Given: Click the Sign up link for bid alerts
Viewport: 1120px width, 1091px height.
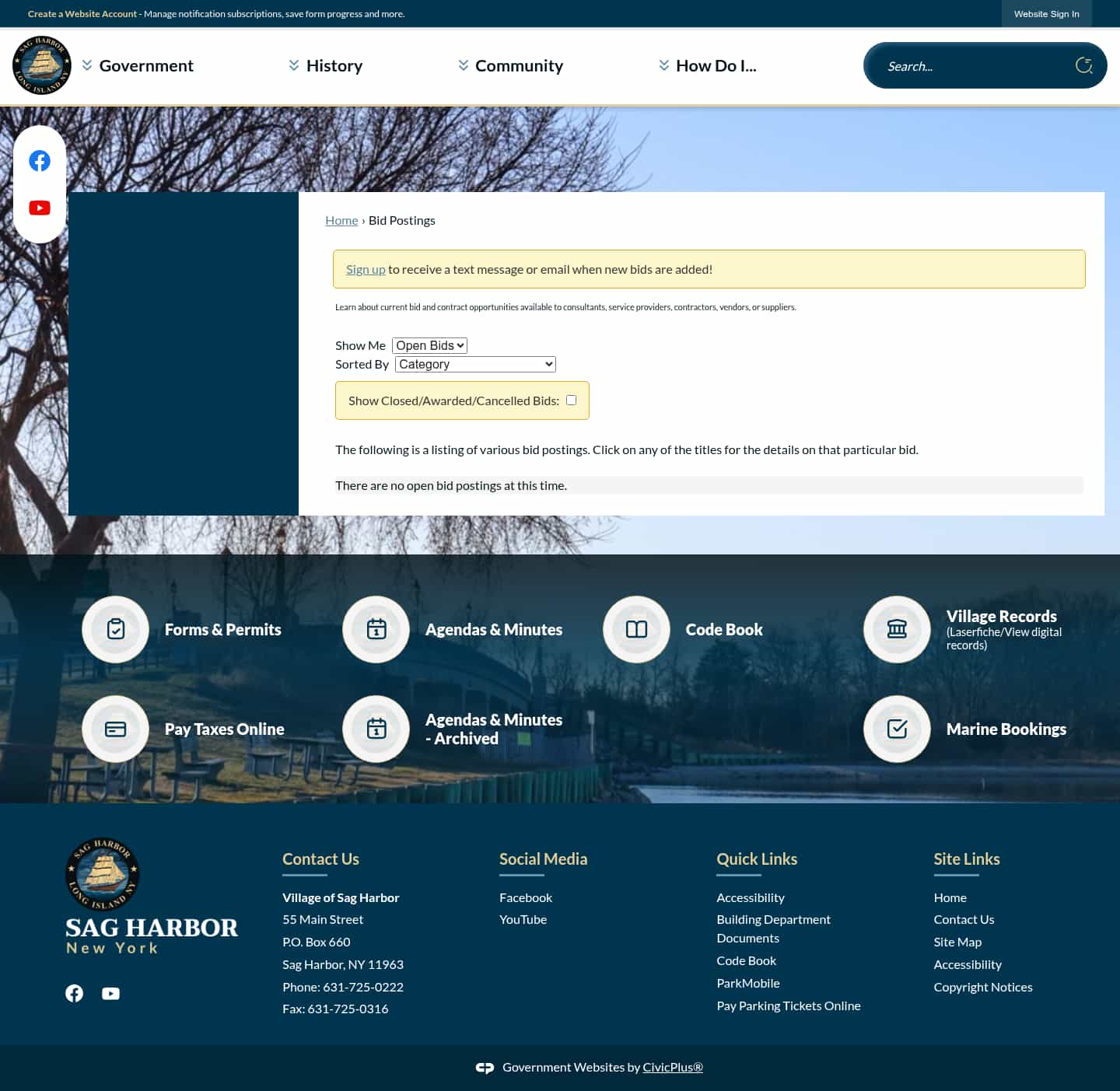Looking at the screenshot, I should coord(366,268).
